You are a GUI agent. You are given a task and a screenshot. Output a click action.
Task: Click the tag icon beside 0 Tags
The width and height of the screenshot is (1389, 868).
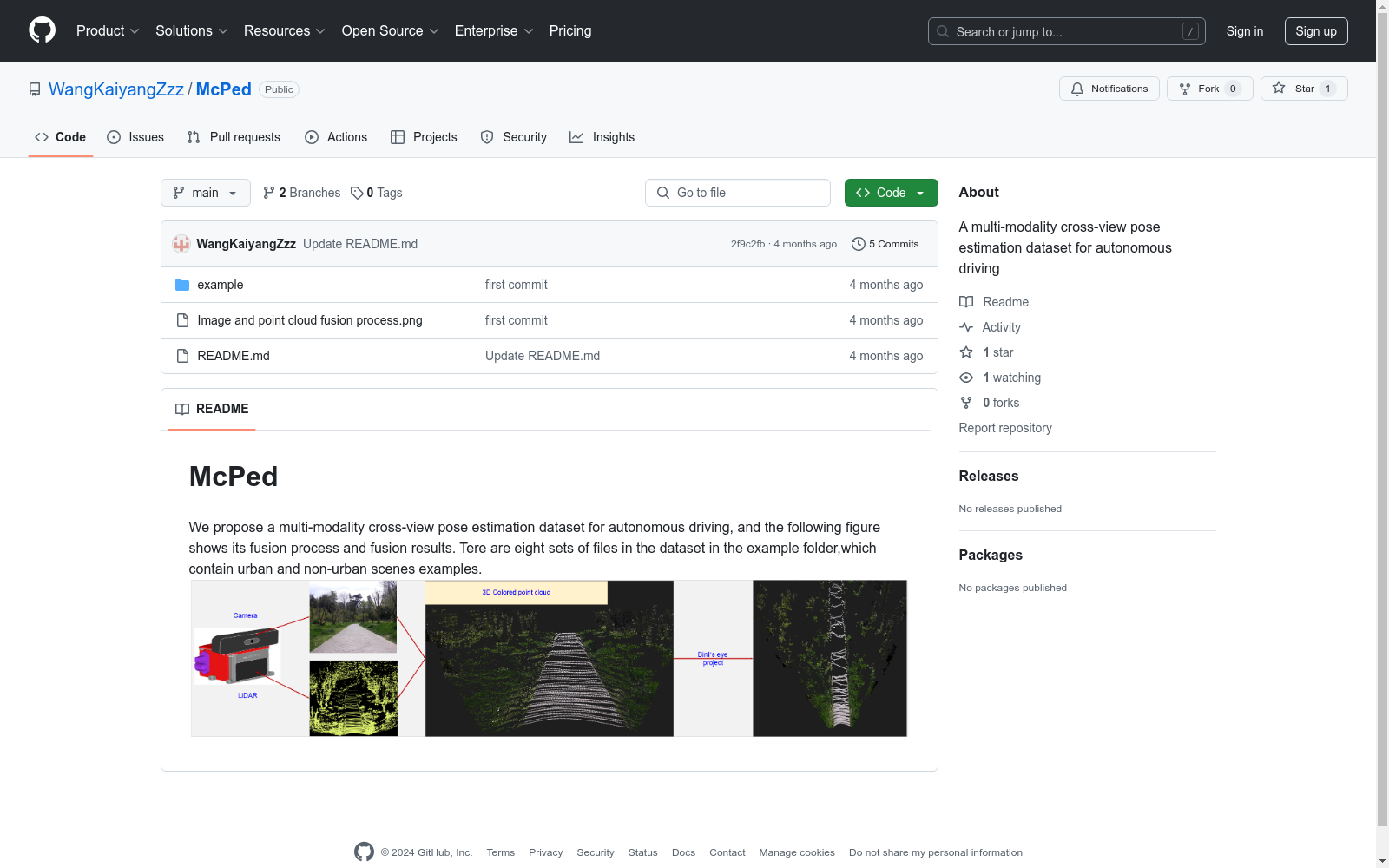357,193
